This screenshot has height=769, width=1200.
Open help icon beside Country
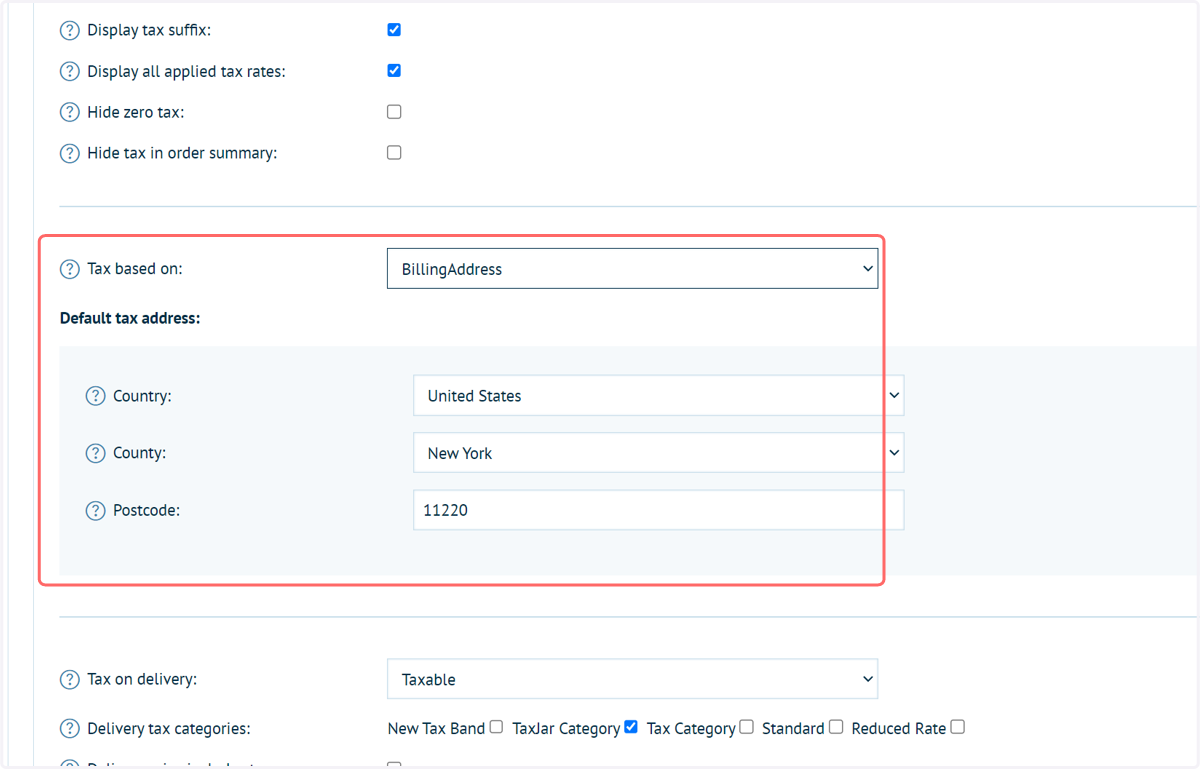95,396
